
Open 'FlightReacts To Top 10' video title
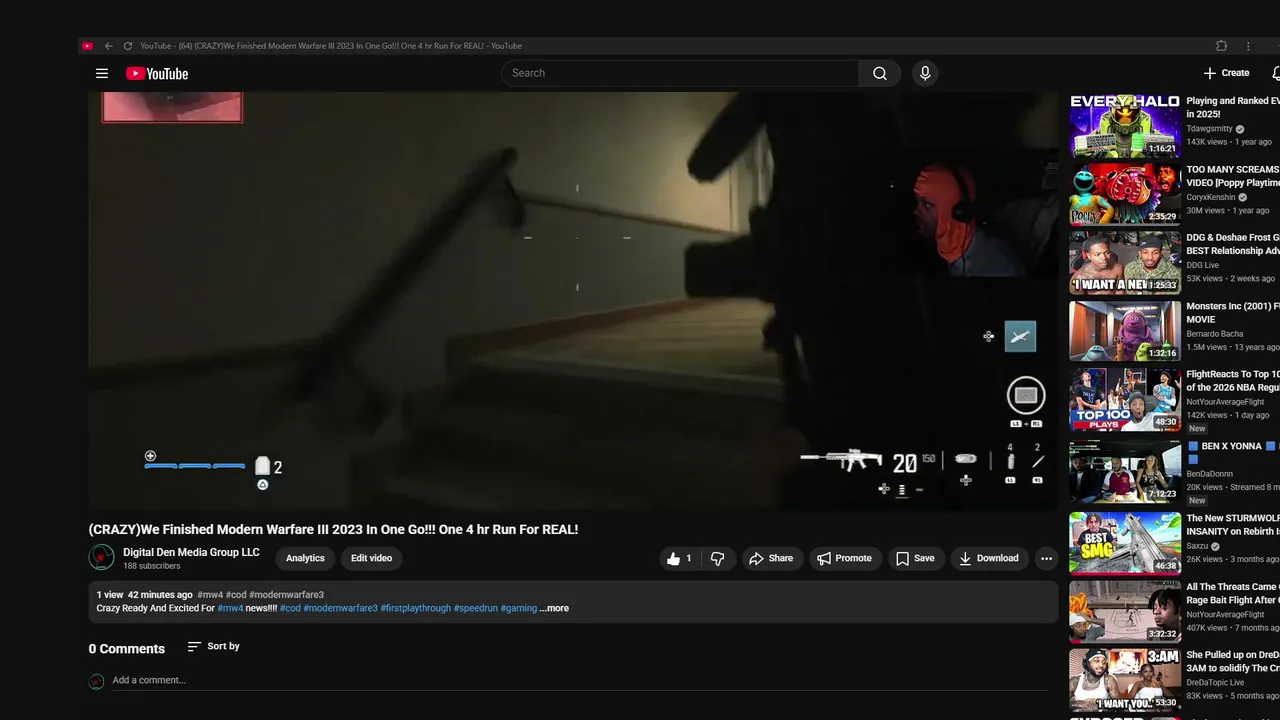tap(1233, 381)
